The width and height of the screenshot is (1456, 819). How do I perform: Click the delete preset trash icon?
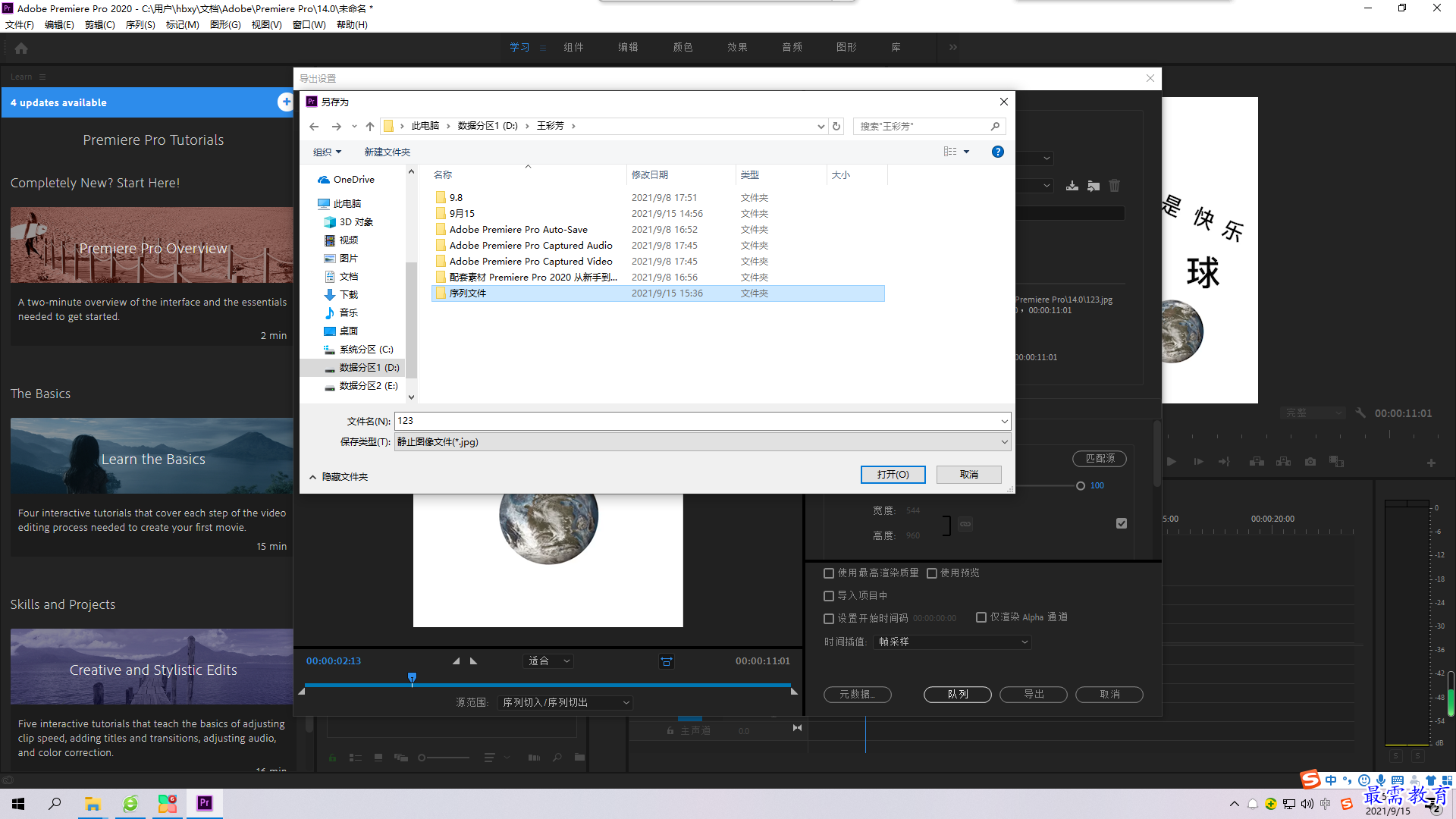click(1115, 186)
